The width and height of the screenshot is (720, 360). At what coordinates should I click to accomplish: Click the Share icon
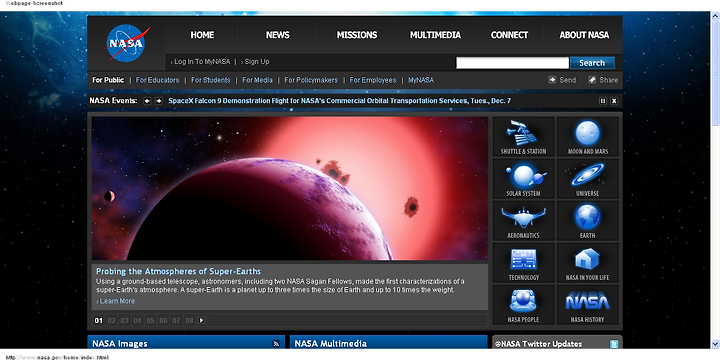pos(592,79)
